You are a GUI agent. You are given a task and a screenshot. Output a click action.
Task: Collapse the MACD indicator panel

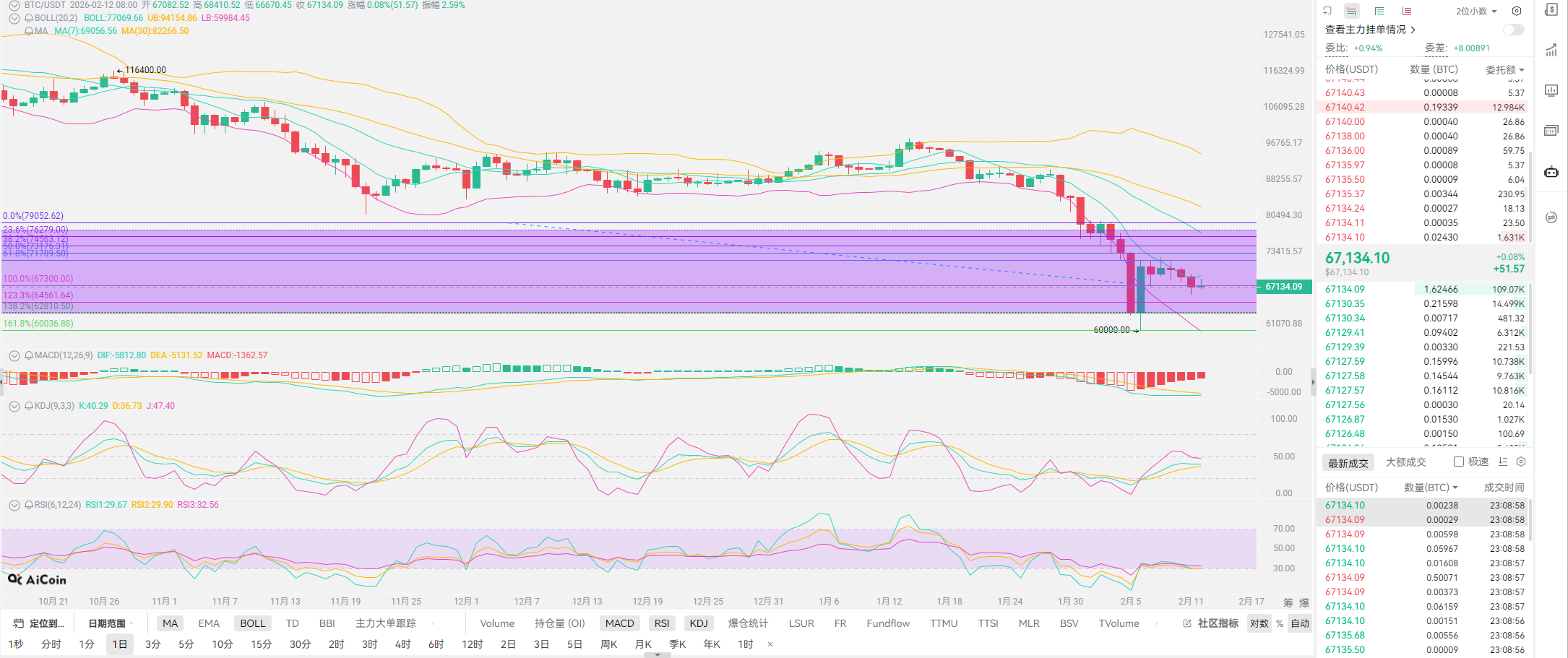[14, 355]
